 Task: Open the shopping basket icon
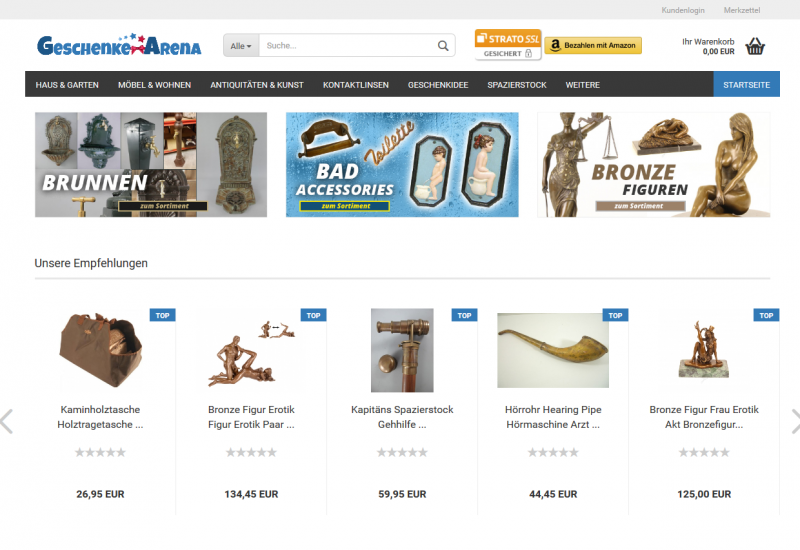point(755,46)
